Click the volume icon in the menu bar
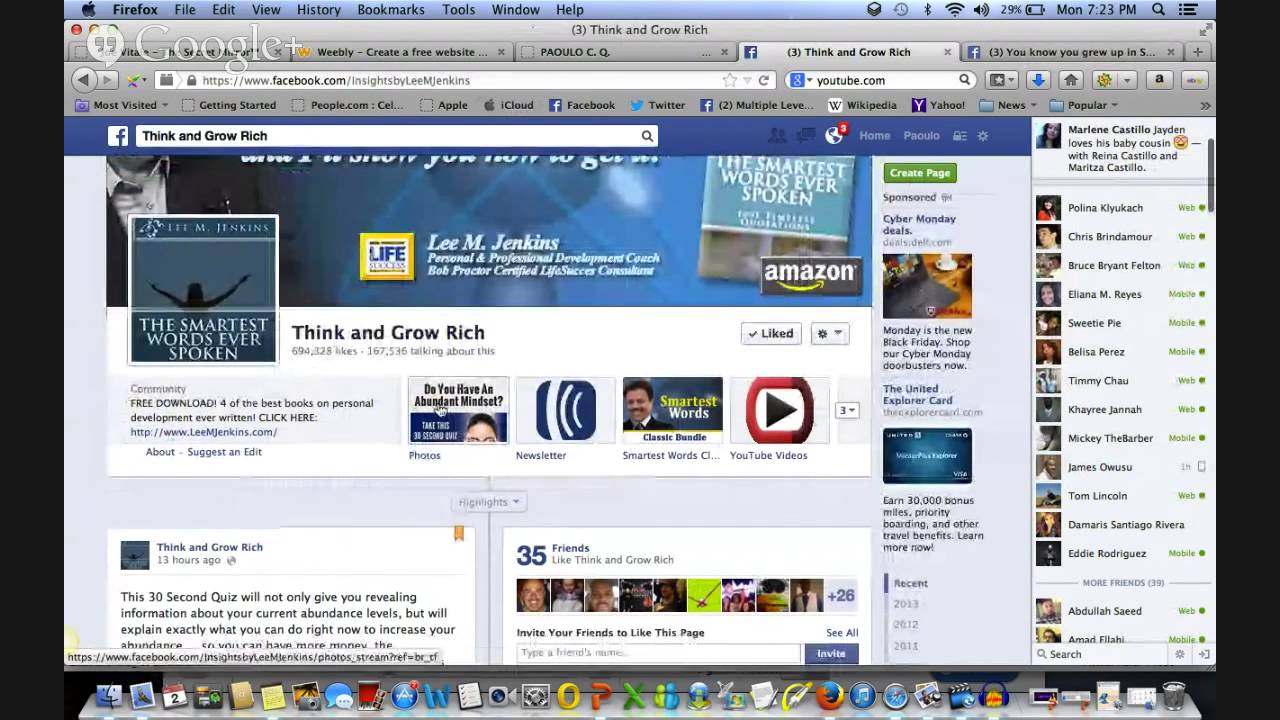 981,9
